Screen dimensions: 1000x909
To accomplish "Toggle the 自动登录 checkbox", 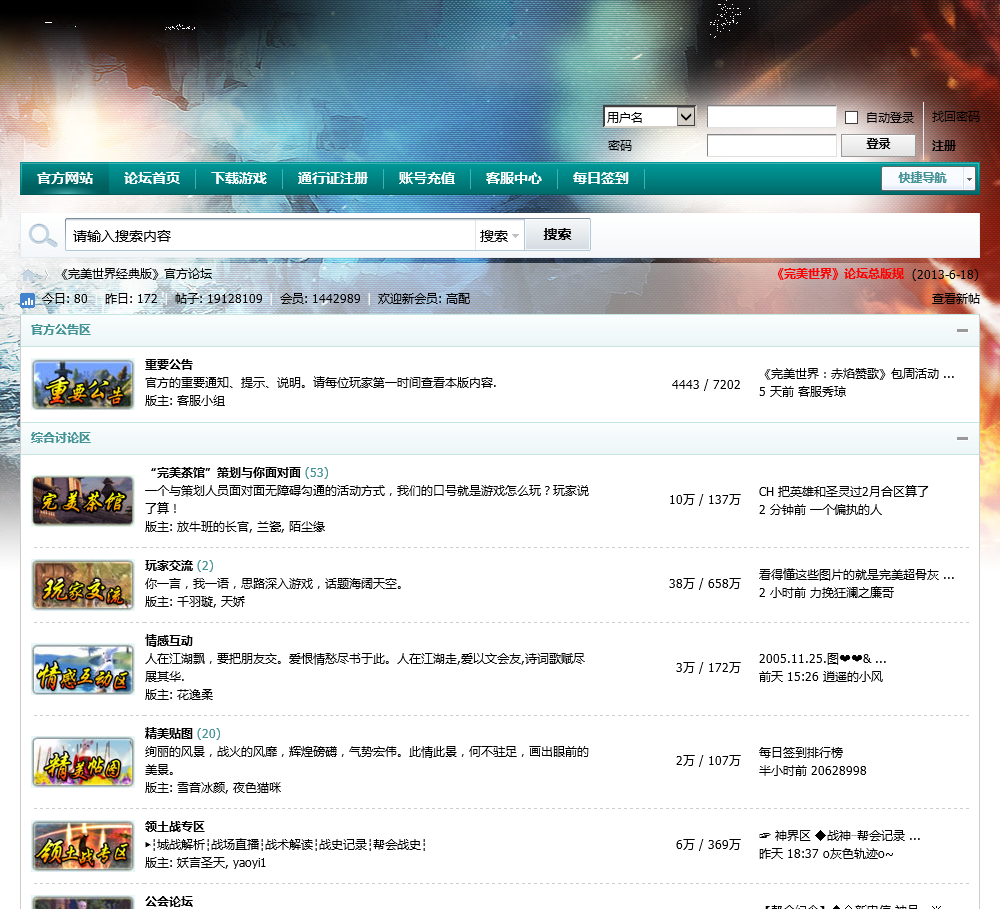I will [851, 117].
